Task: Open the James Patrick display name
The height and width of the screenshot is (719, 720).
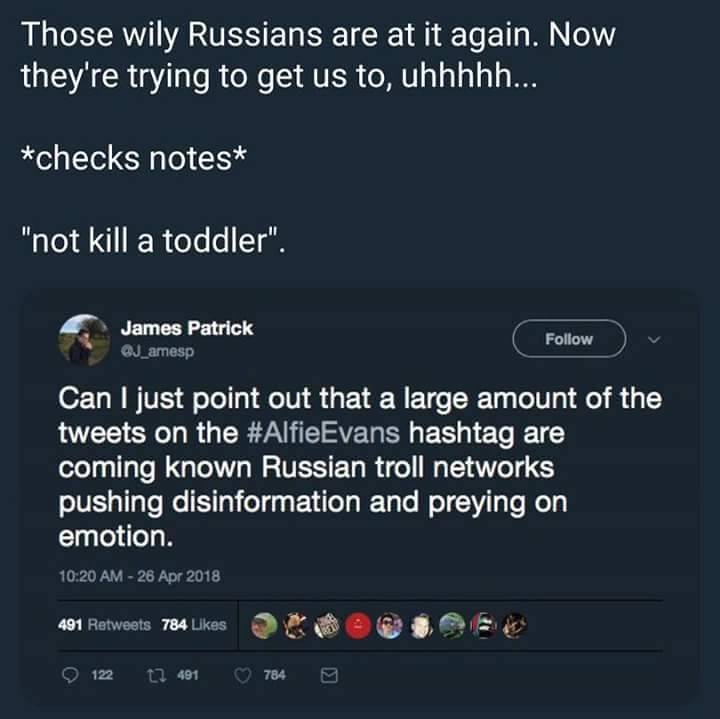Action: point(187,328)
